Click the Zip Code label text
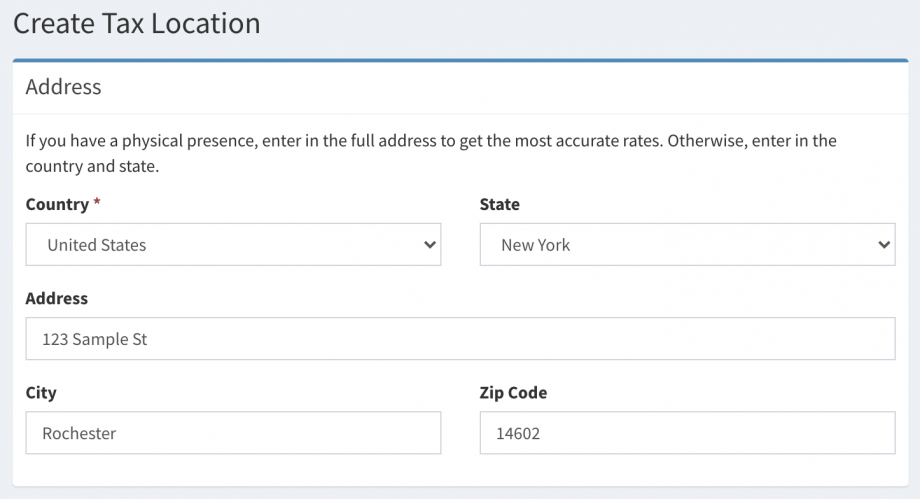This screenshot has height=499, width=920. (x=513, y=393)
